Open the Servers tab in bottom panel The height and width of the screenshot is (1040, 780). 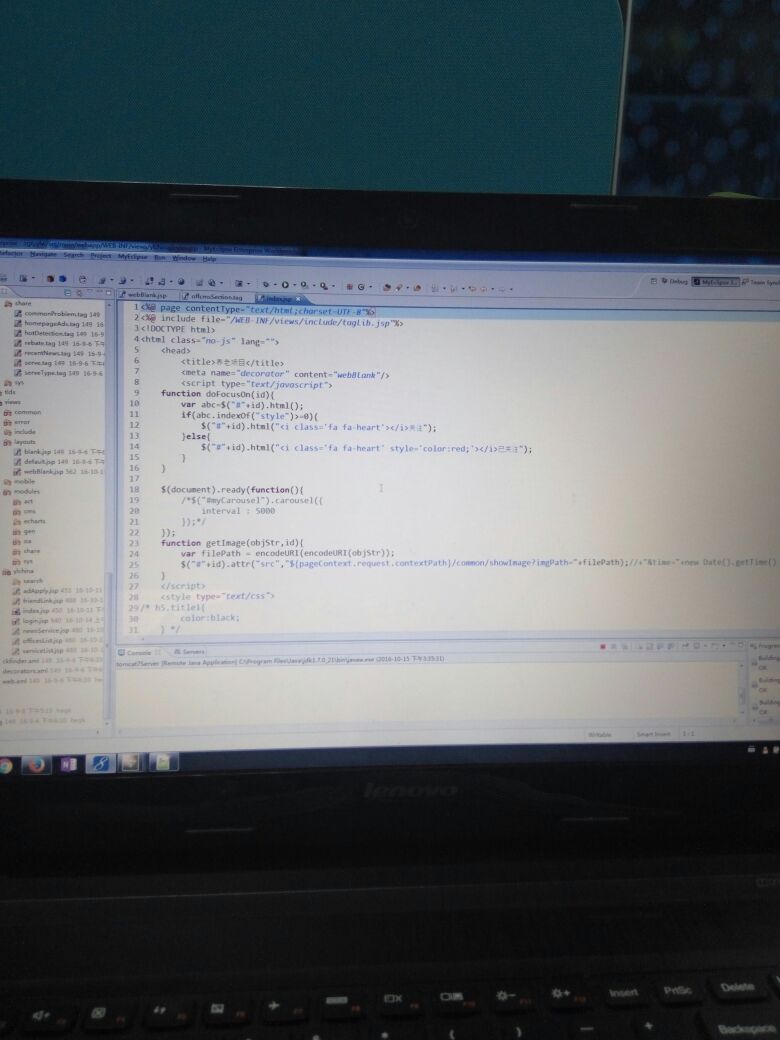(191, 651)
